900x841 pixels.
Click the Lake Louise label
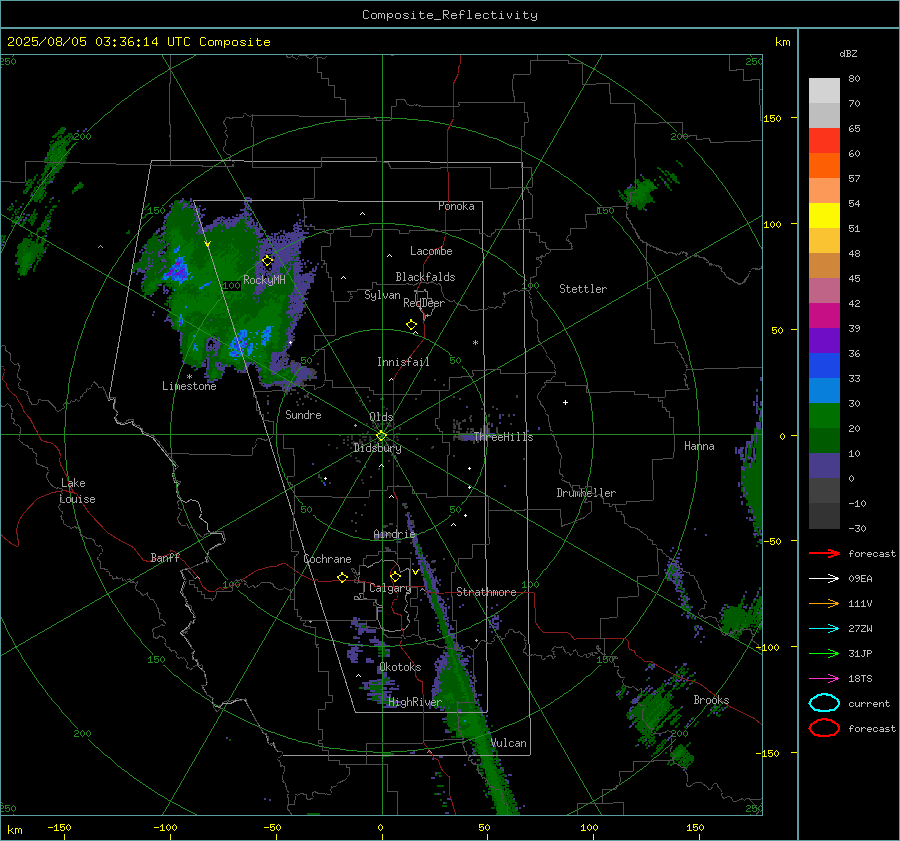pos(77,491)
